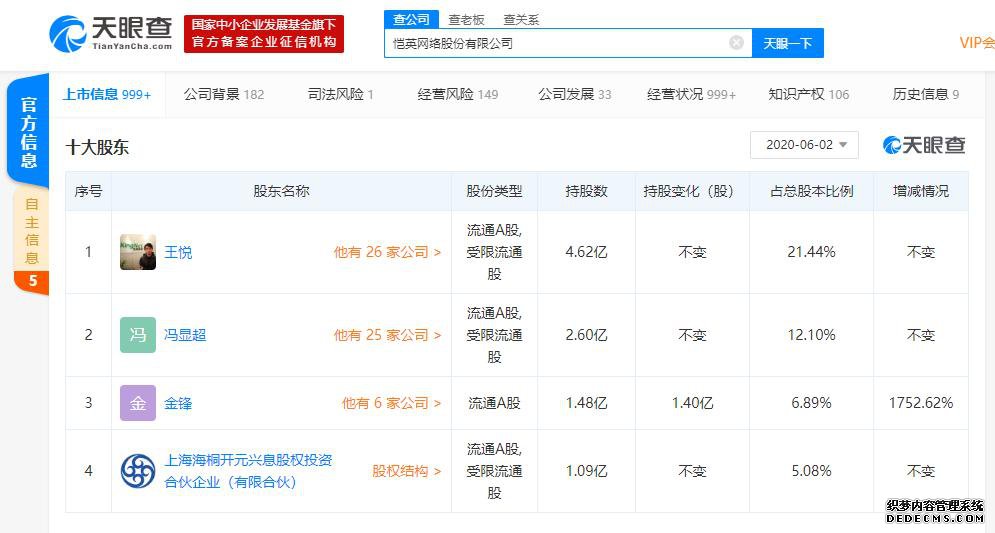This screenshot has width=995, height=533.
Task: Click the red 国家中小企业发展基金旗下 banner
Action: pyautogui.click(x=264, y=34)
